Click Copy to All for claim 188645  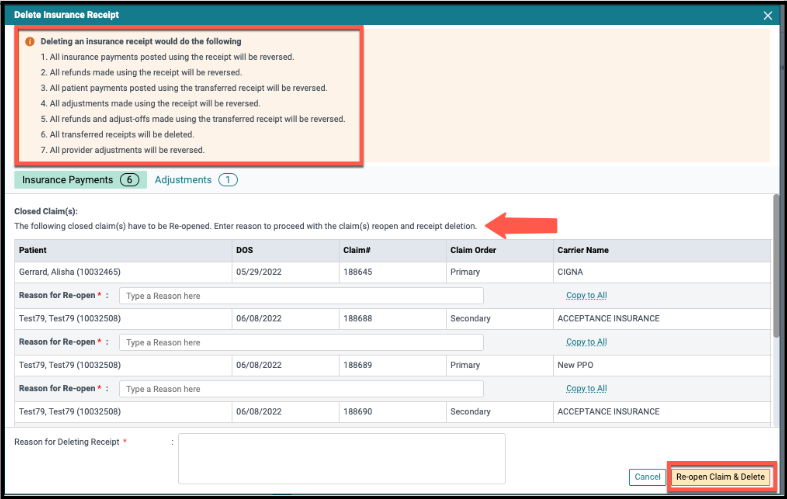pos(586,295)
